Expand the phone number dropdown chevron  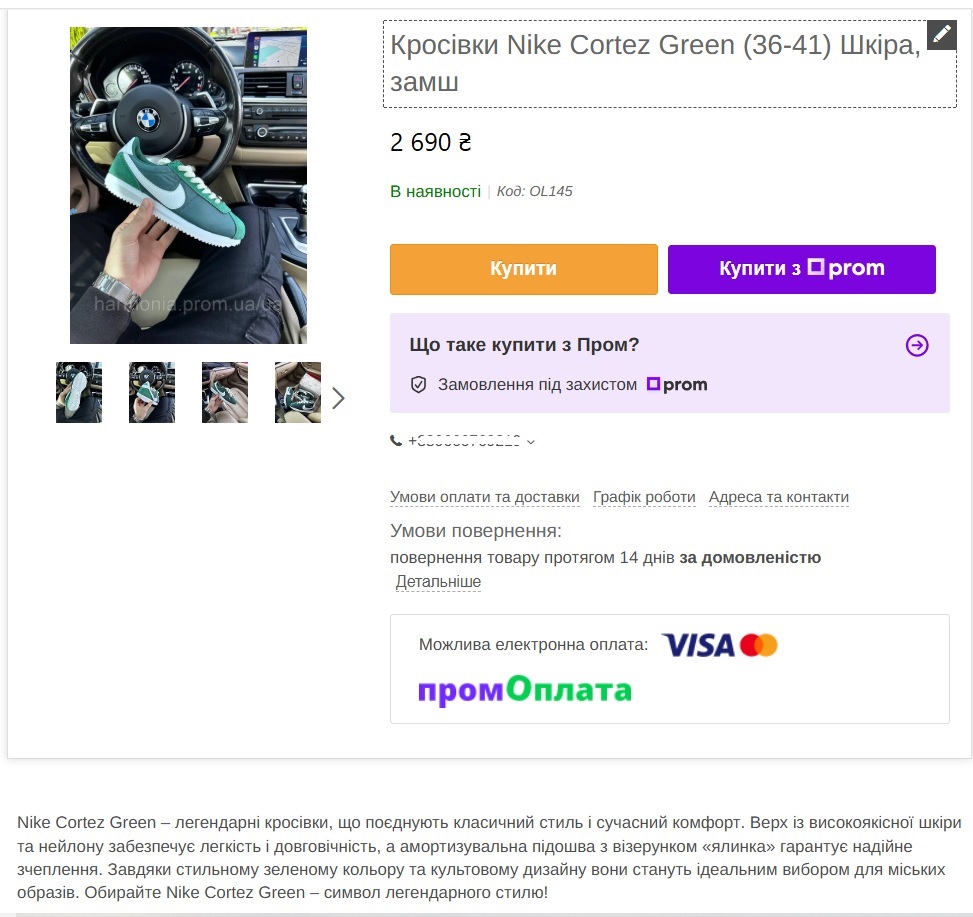(x=531, y=442)
